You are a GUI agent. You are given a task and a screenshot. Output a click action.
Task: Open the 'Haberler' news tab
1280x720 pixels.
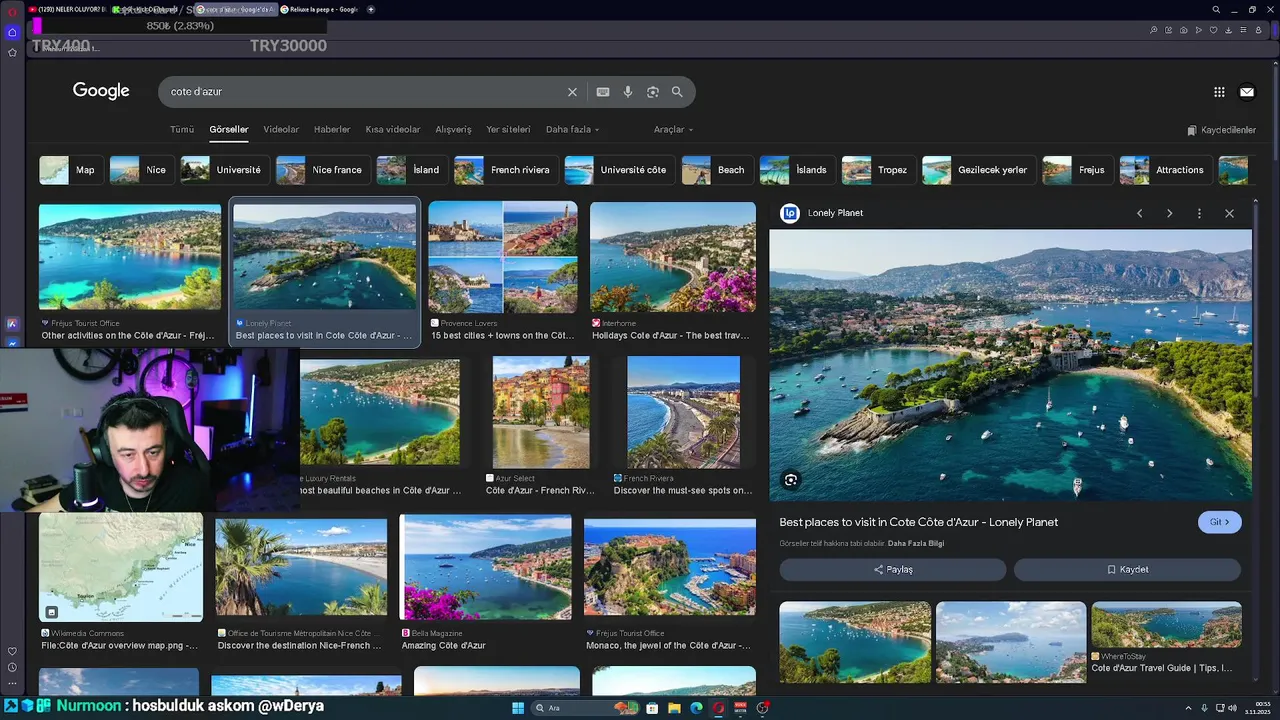(x=332, y=129)
